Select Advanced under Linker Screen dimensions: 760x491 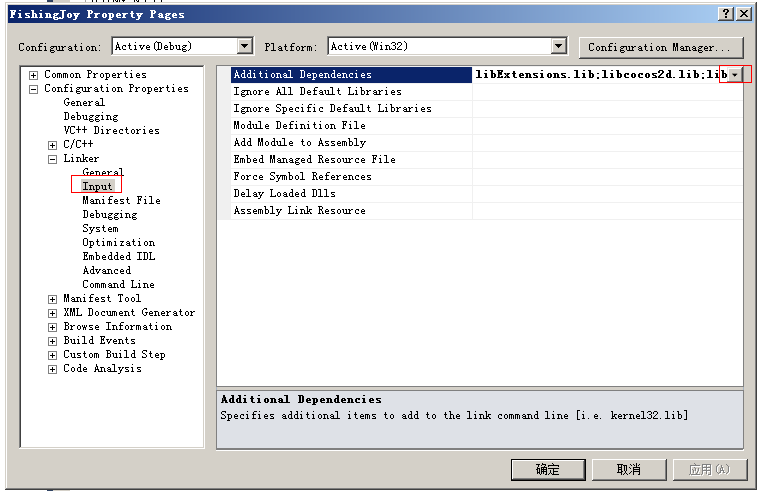[107, 270]
